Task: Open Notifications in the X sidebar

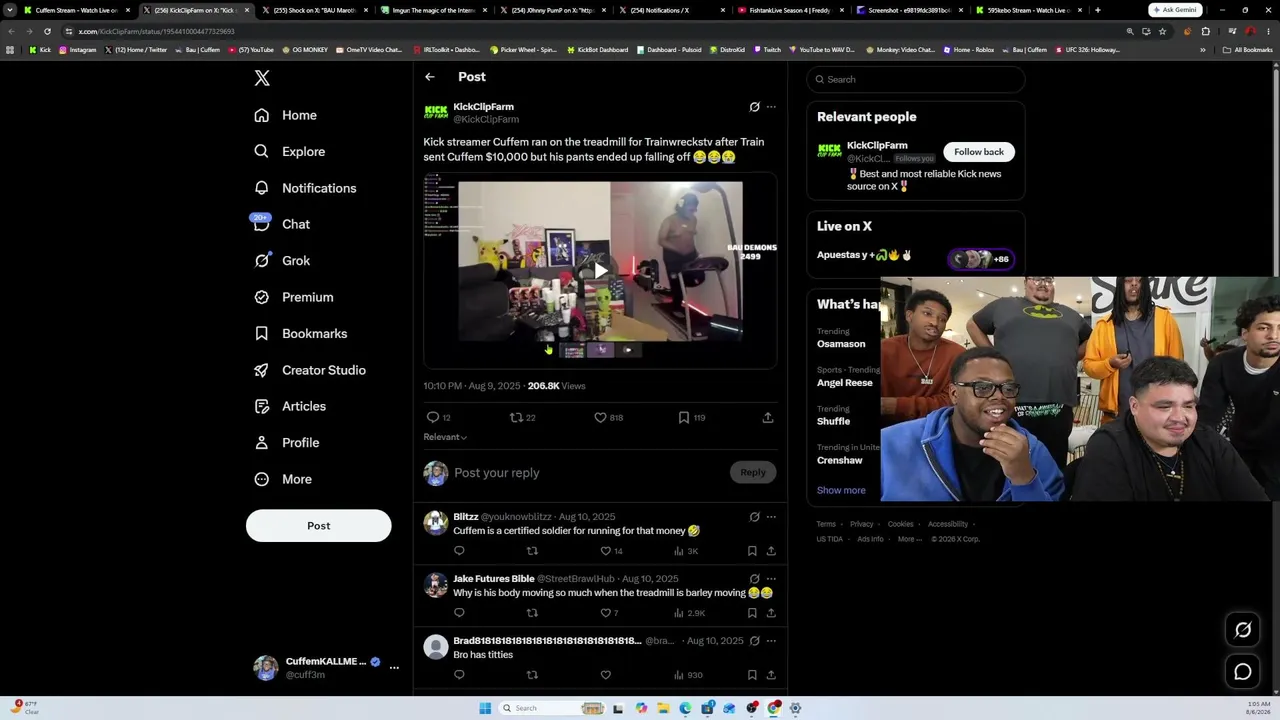Action: pyautogui.click(x=305, y=188)
